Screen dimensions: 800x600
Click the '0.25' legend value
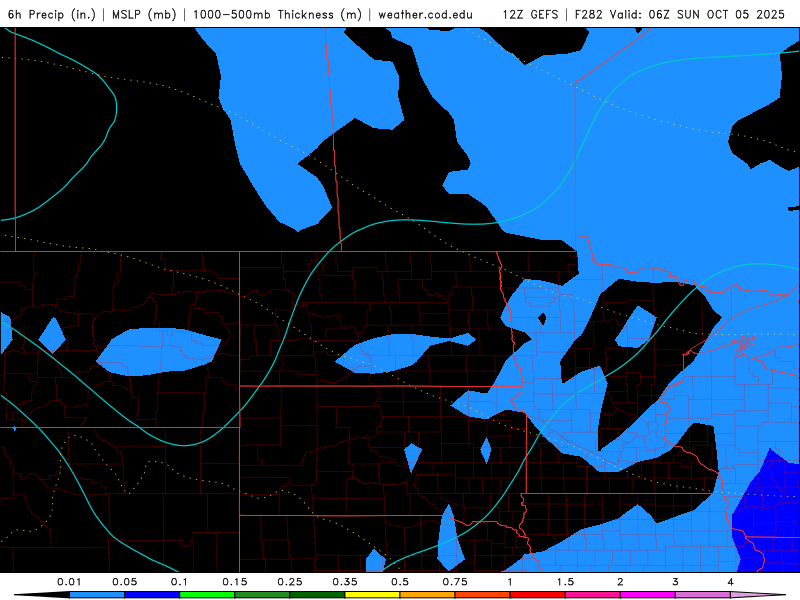pyautogui.click(x=290, y=582)
